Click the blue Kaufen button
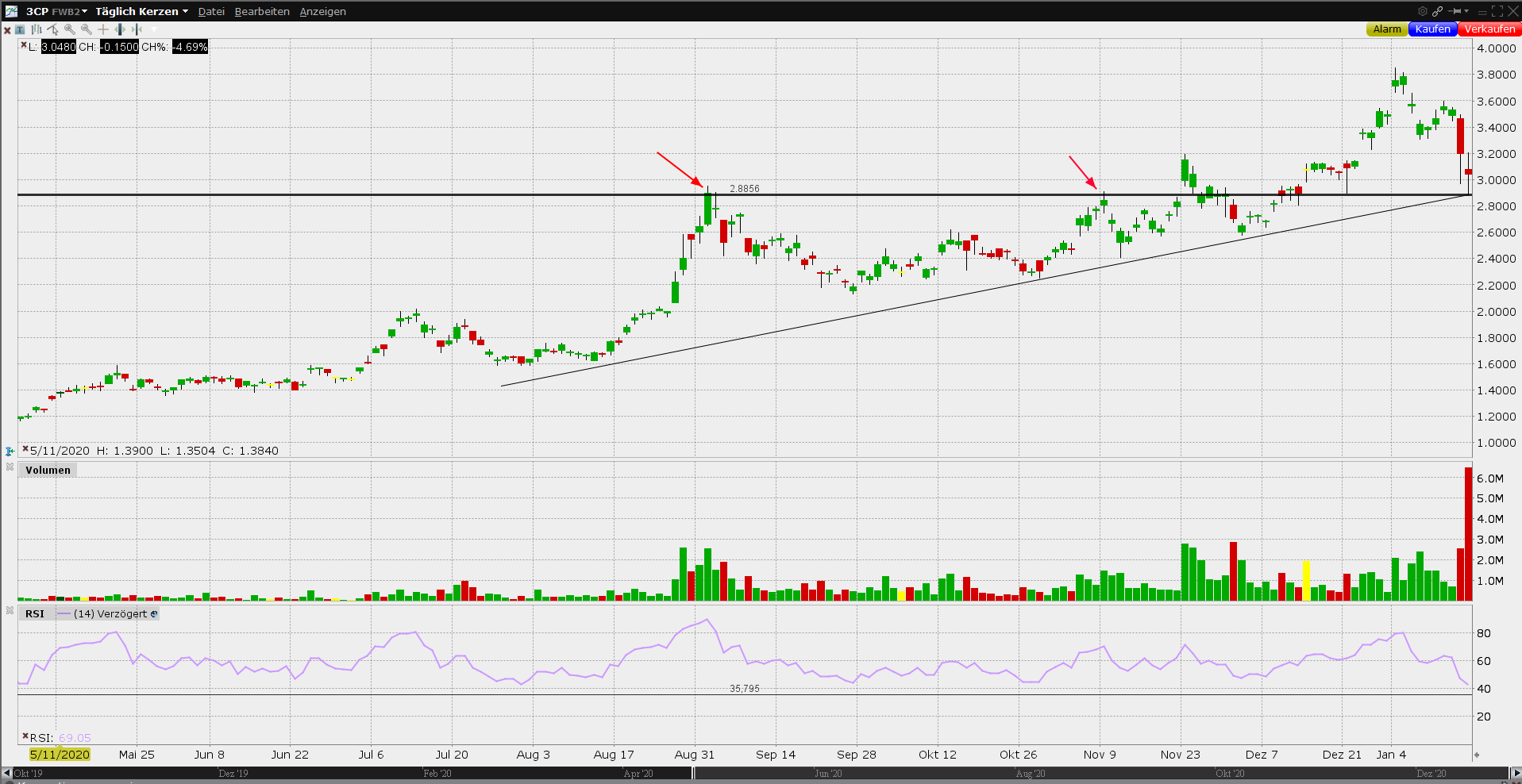1522x784 pixels. tap(1432, 29)
